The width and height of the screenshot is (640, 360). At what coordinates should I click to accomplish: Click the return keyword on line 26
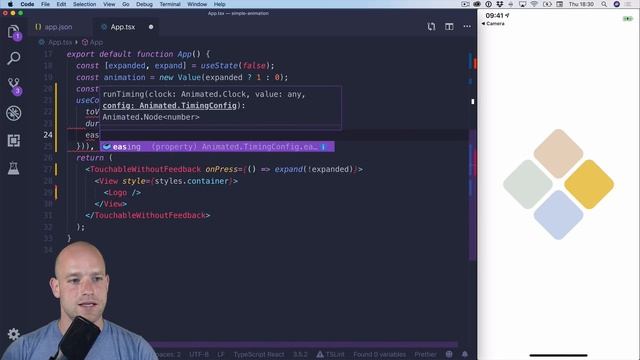(90, 158)
